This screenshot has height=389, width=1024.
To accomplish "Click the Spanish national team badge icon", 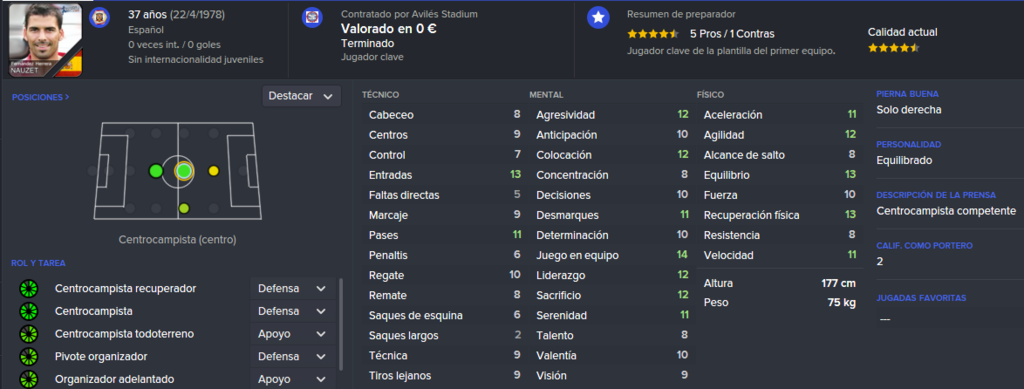I will pos(99,17).
